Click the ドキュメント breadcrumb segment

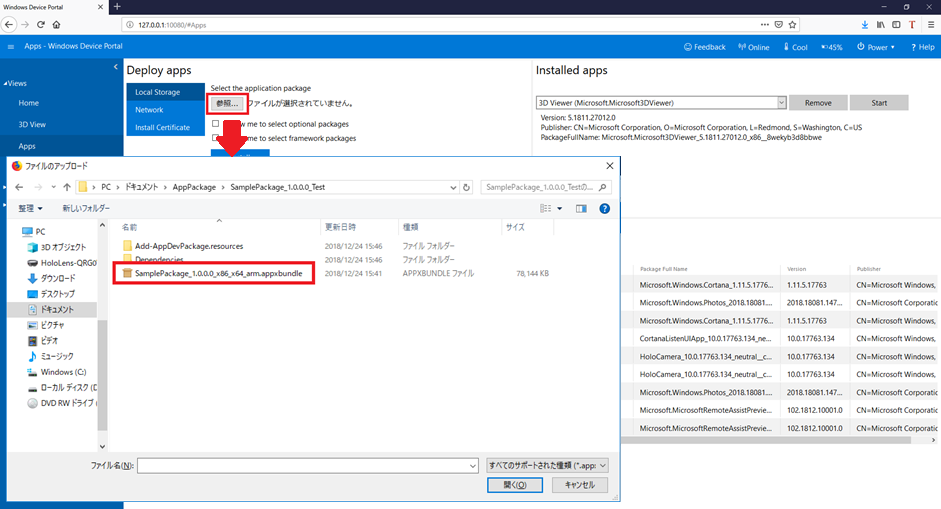(142, 187)
